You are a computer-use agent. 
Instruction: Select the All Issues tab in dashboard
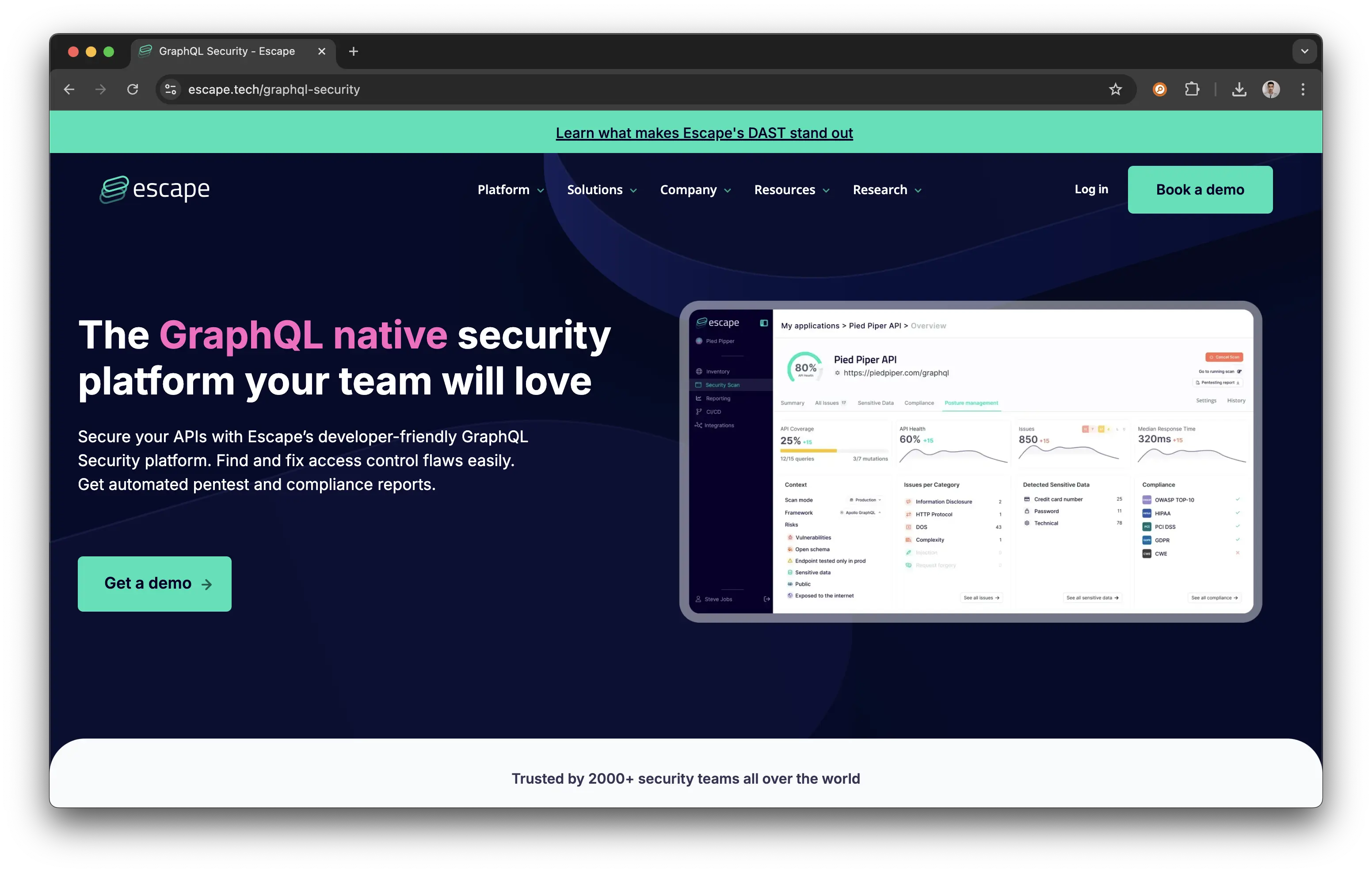(x=830, y=403)
